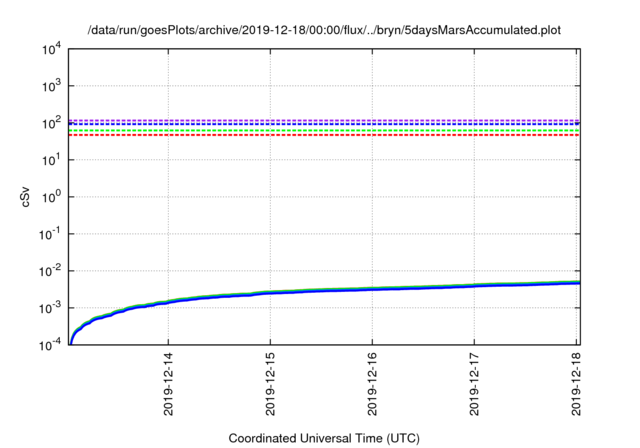Image resolution: width=640 pixels, height=448 pixels.
Task: Click the 2019-12-15 date tick label
Action: (270, 384)
